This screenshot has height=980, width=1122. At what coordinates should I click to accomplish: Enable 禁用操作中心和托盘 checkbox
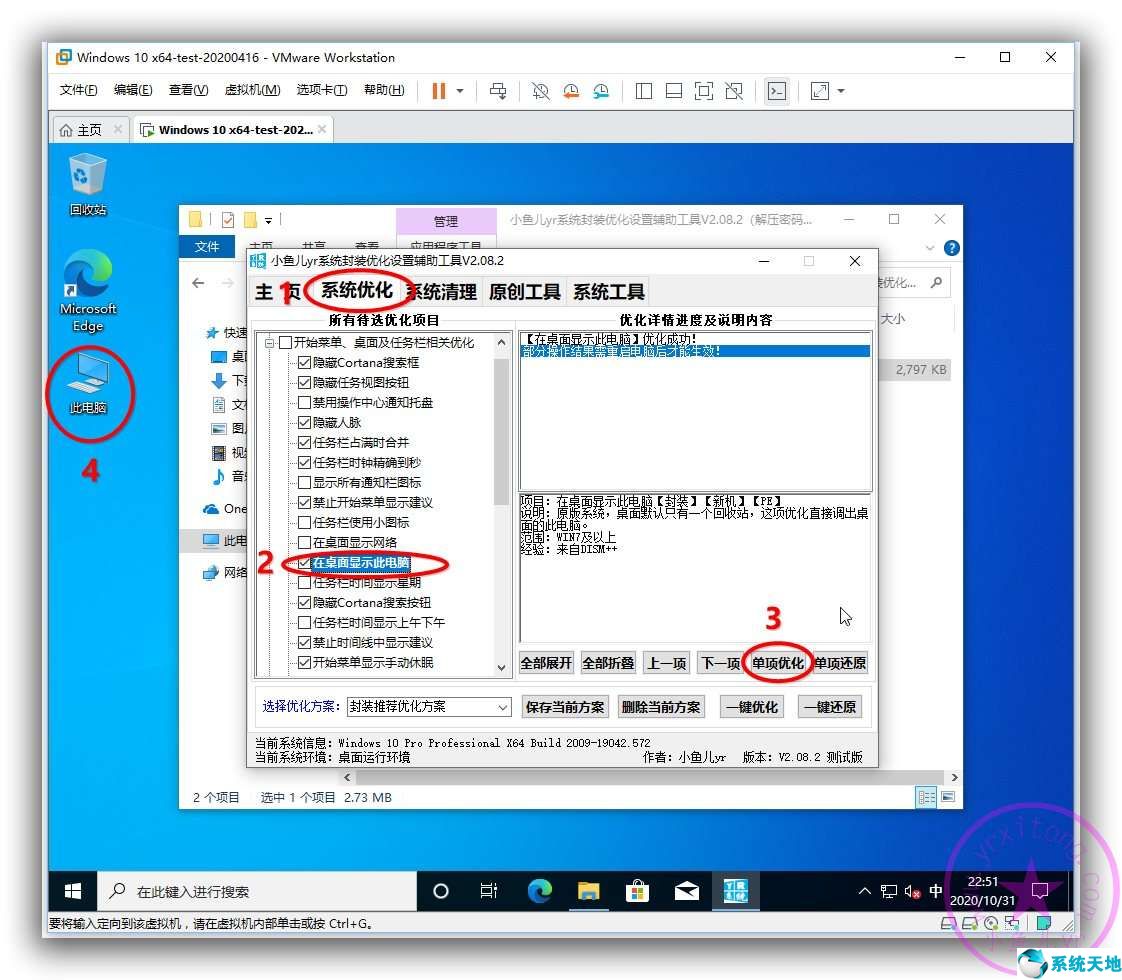pyautogui.click(x=306, y=403)
